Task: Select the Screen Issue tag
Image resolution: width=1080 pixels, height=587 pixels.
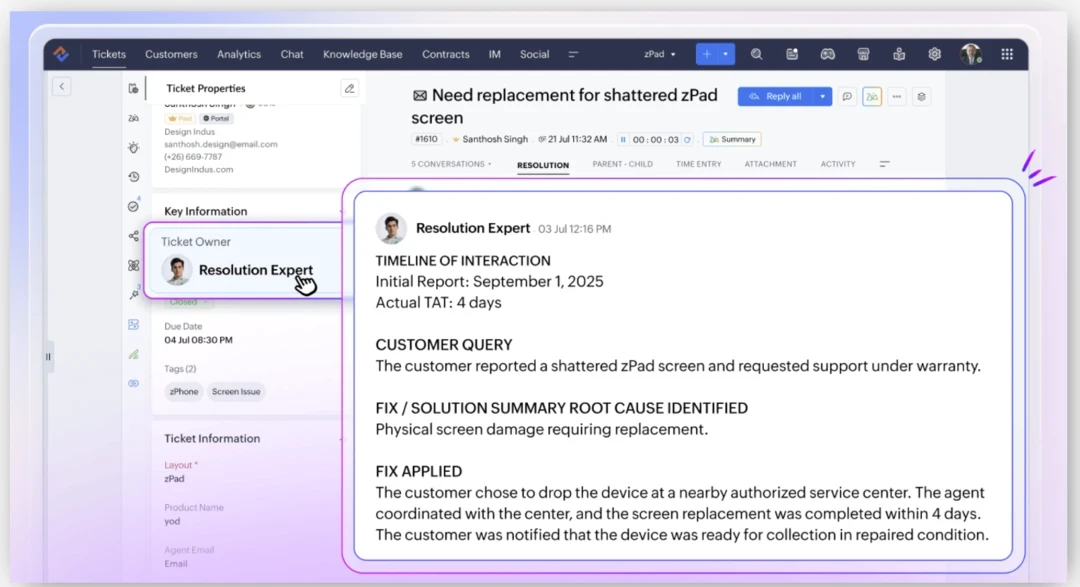Action: pos(236,392)
